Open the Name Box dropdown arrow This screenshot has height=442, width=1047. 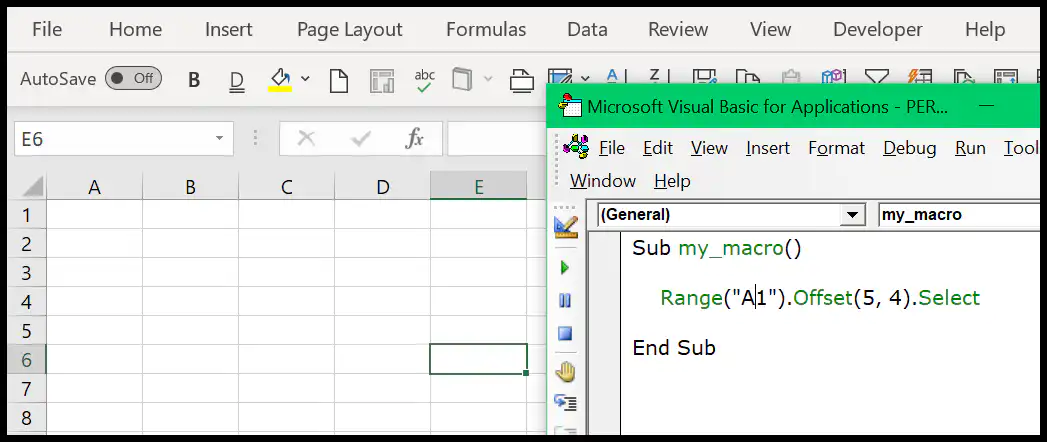(219, 139)
